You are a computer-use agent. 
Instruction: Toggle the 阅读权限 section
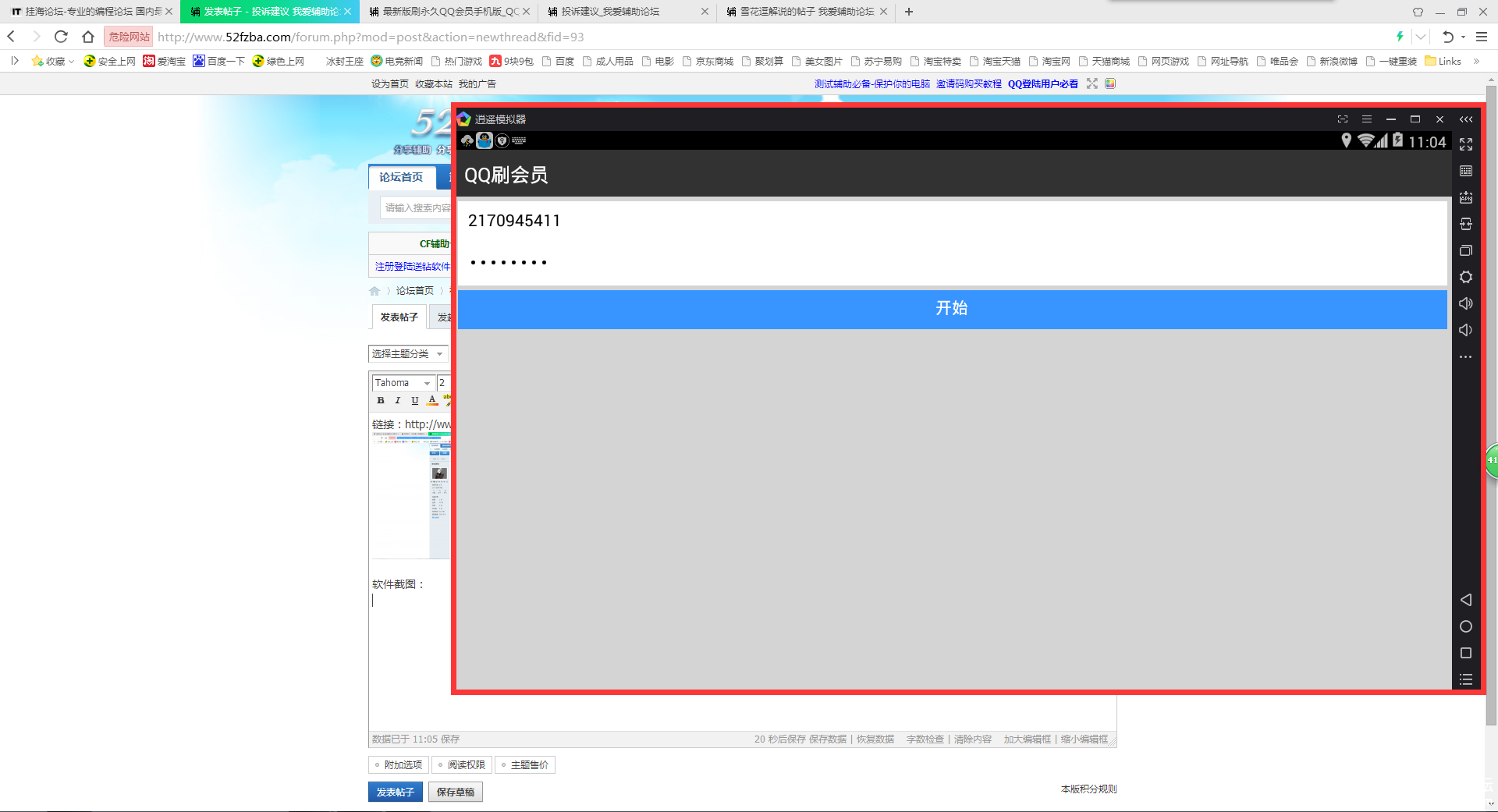click(462, 765)
